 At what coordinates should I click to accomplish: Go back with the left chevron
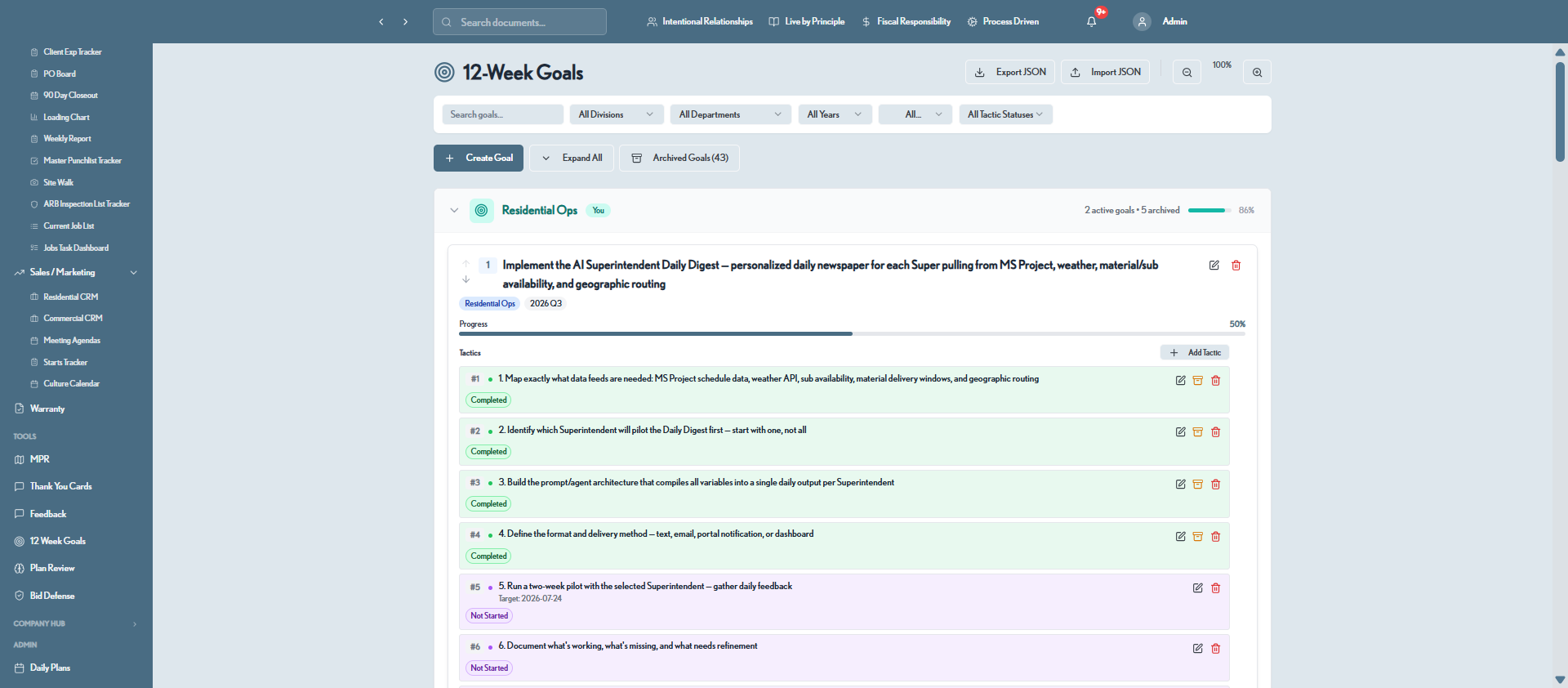381,22
